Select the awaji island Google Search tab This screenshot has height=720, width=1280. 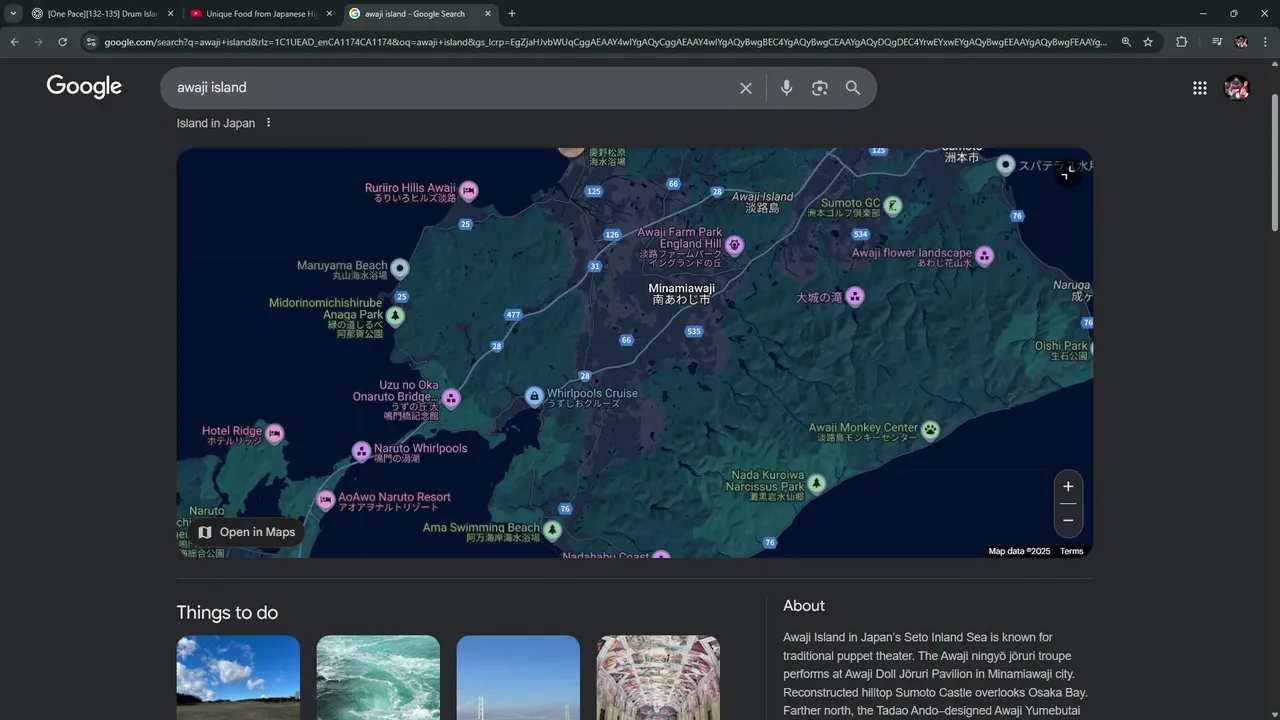[420, 14]
